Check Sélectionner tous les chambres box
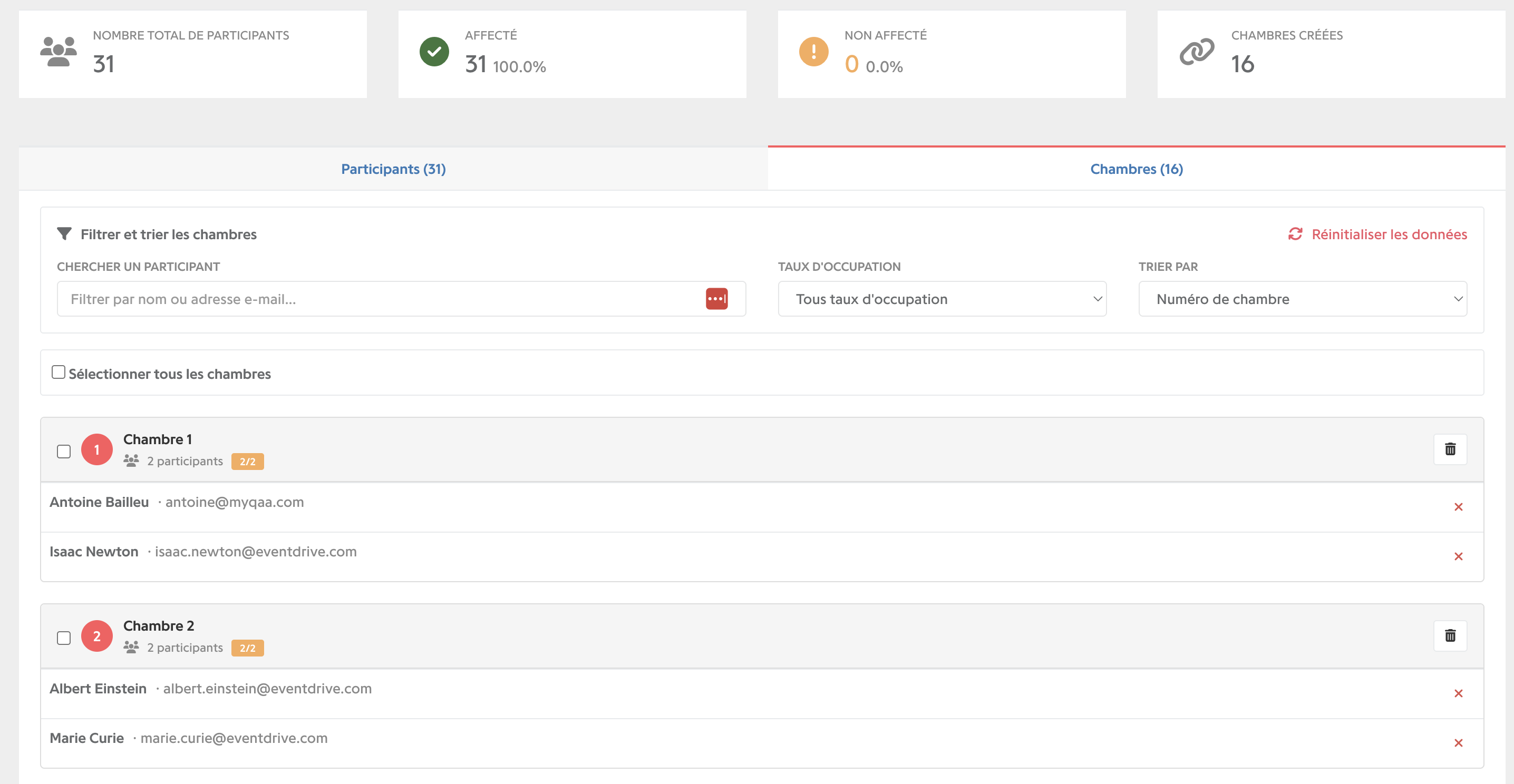Image resolution: width=1514 pixels, height=784 pixels. pyautogui.click(x=58, y=373)
